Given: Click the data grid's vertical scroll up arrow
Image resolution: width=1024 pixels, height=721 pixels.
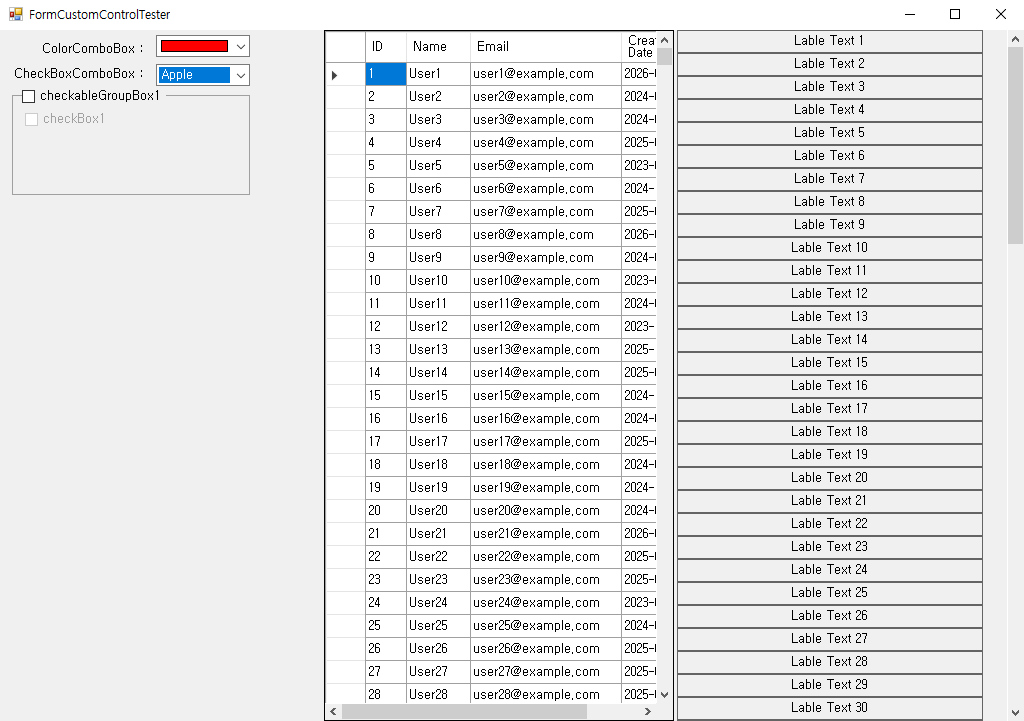Looking at the screenshot, I should (665, 40).
